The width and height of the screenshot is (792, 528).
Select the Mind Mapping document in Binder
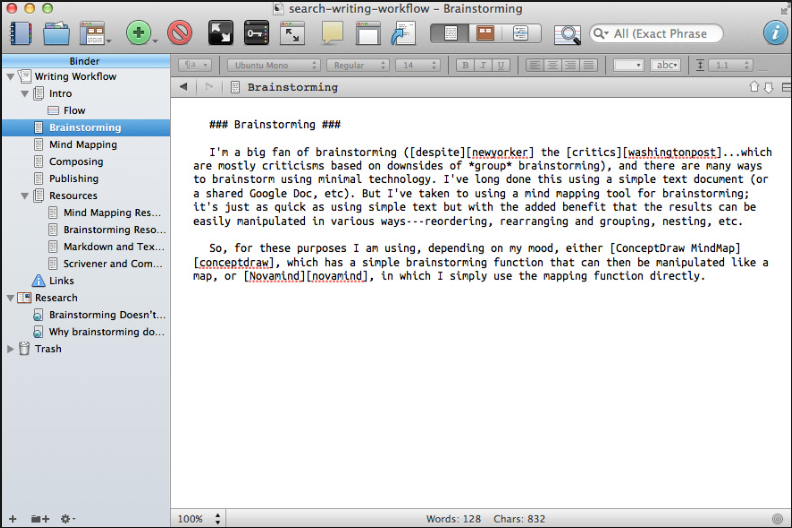coord(83,145)
